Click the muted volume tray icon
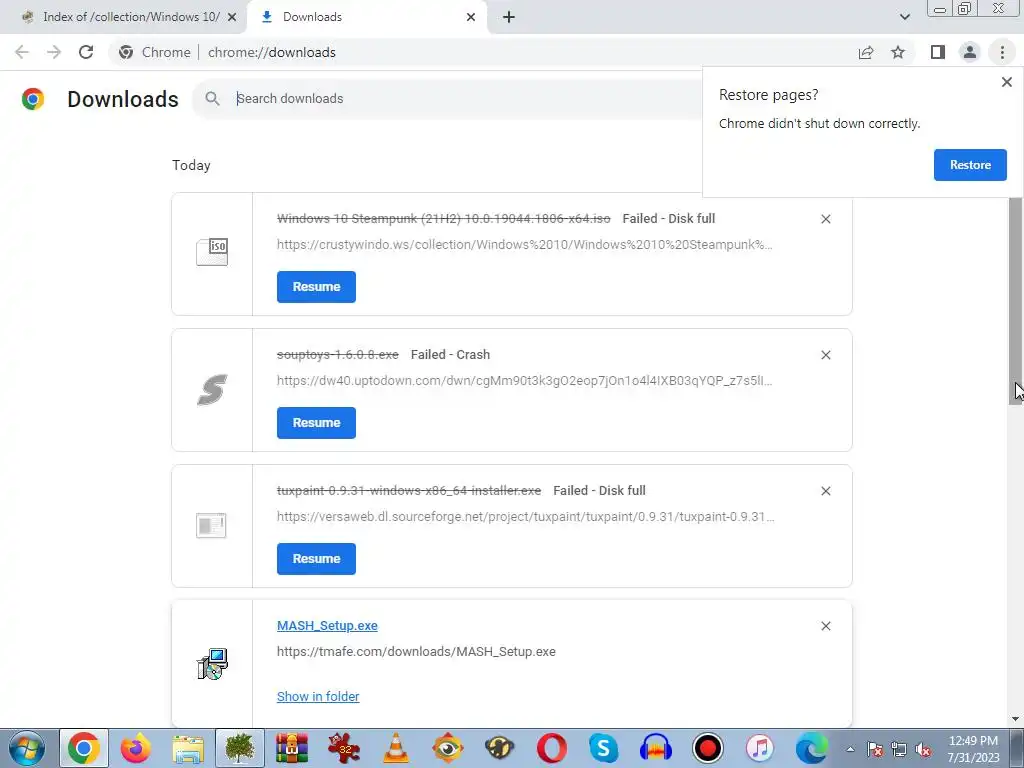This screenshot has width=1024, height=768. tap(923, 749)
